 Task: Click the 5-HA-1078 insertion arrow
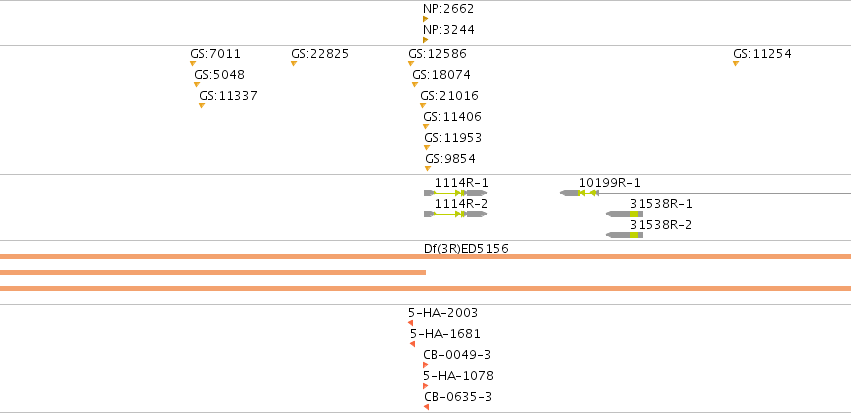[426, 386]
